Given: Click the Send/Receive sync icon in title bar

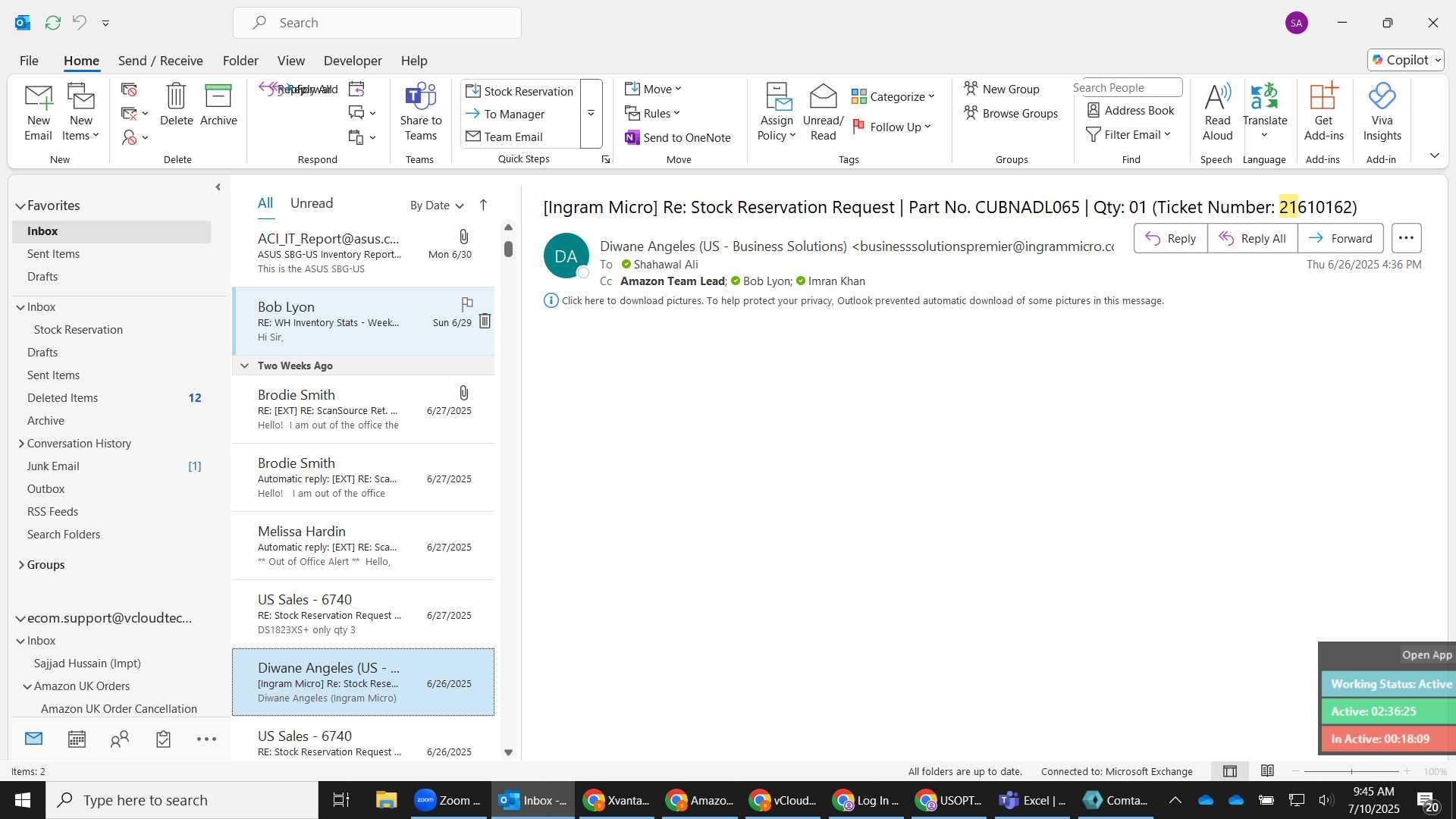Looking at the screenshot, I should click(52, 23).
